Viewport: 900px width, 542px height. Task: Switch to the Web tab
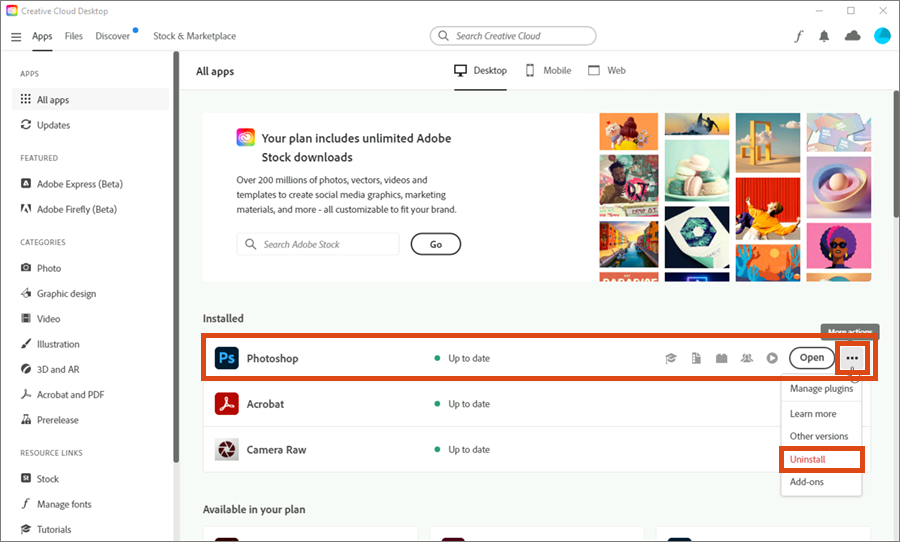pos(607,71)
